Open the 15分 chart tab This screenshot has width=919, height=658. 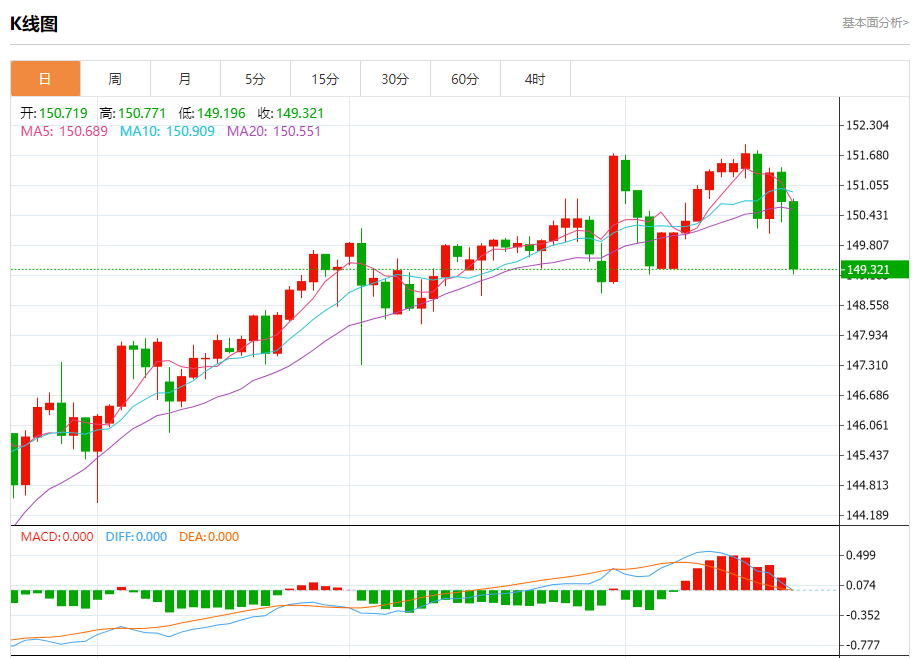(x=325, y=79)
